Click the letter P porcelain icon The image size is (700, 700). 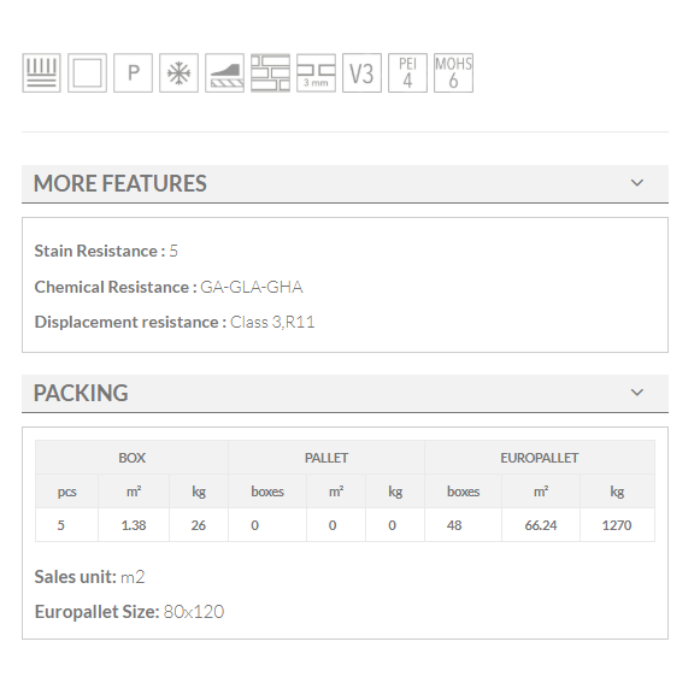[132, 75]
